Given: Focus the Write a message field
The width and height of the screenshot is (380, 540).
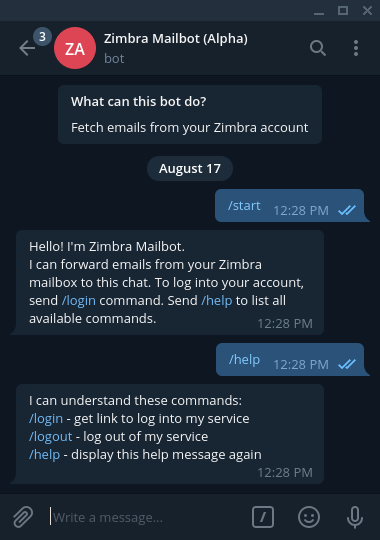Looking at the screenshot, I should (x=148, y=517).
